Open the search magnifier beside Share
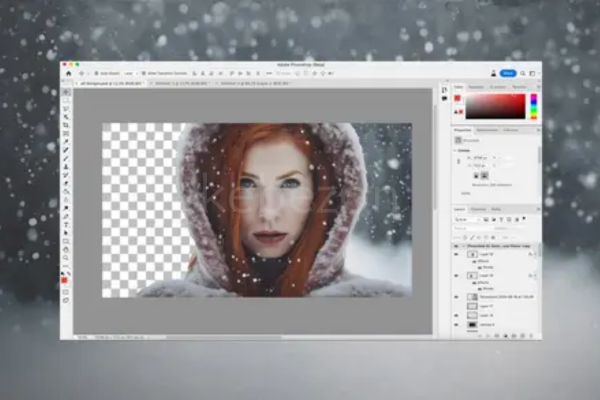Screen dimensions: 600x400 pos(523,73)
